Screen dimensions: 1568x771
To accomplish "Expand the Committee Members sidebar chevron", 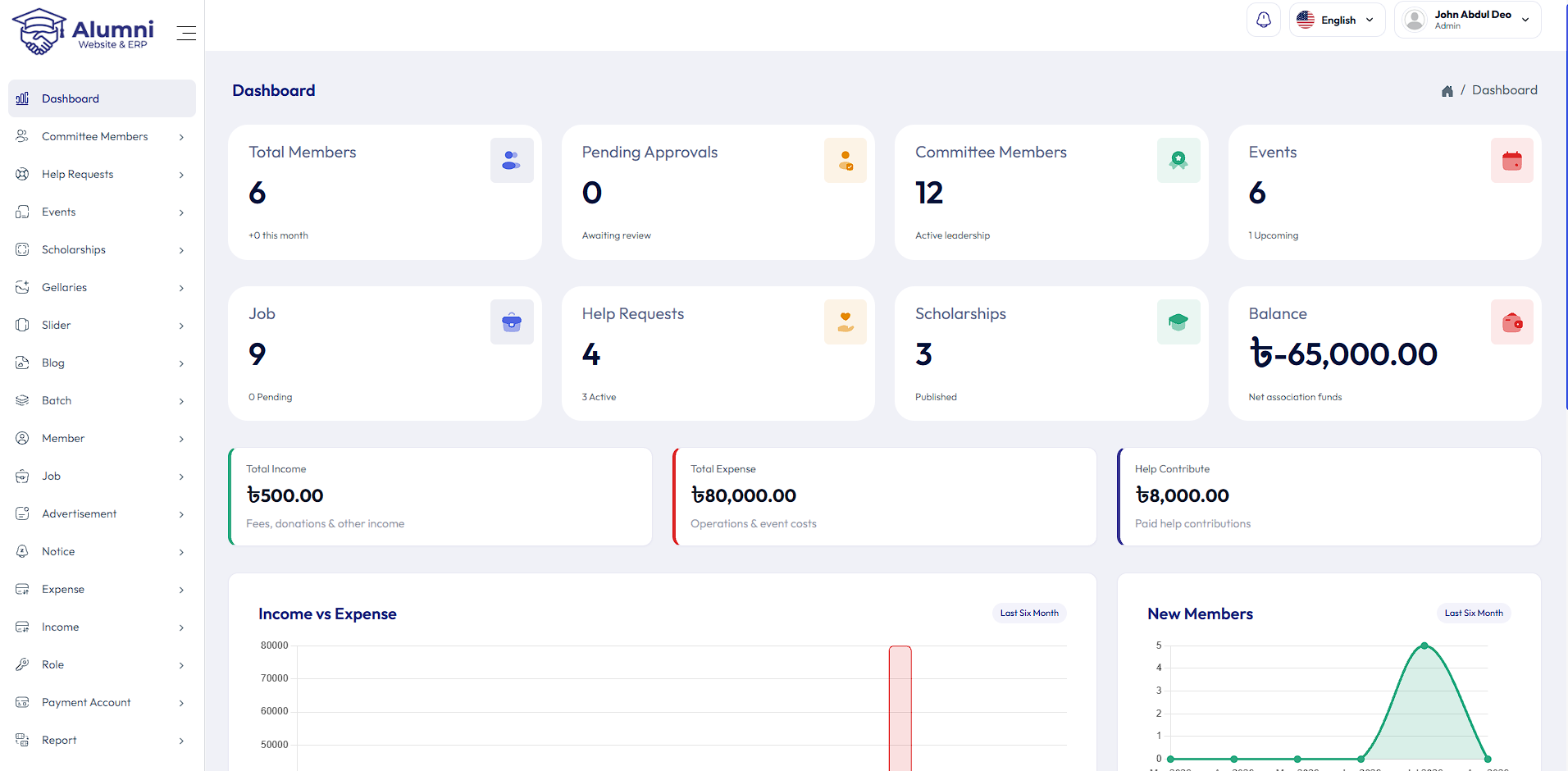I will tap(181, 137).
